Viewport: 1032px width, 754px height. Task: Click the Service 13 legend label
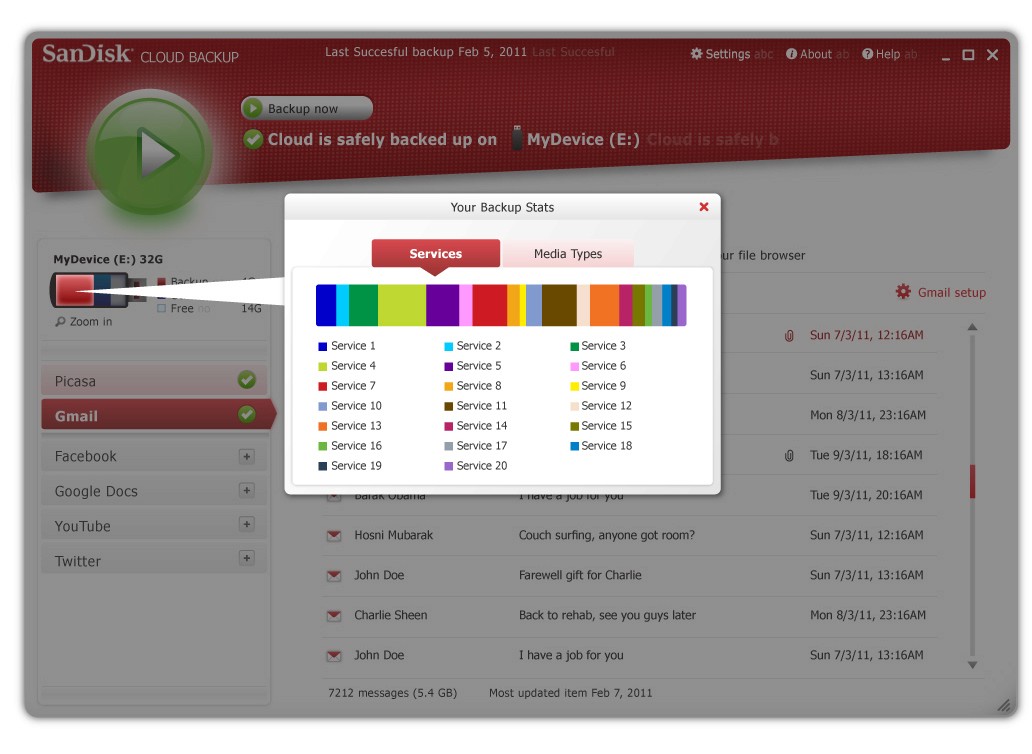pyautogui.click(x=356, y=426)
